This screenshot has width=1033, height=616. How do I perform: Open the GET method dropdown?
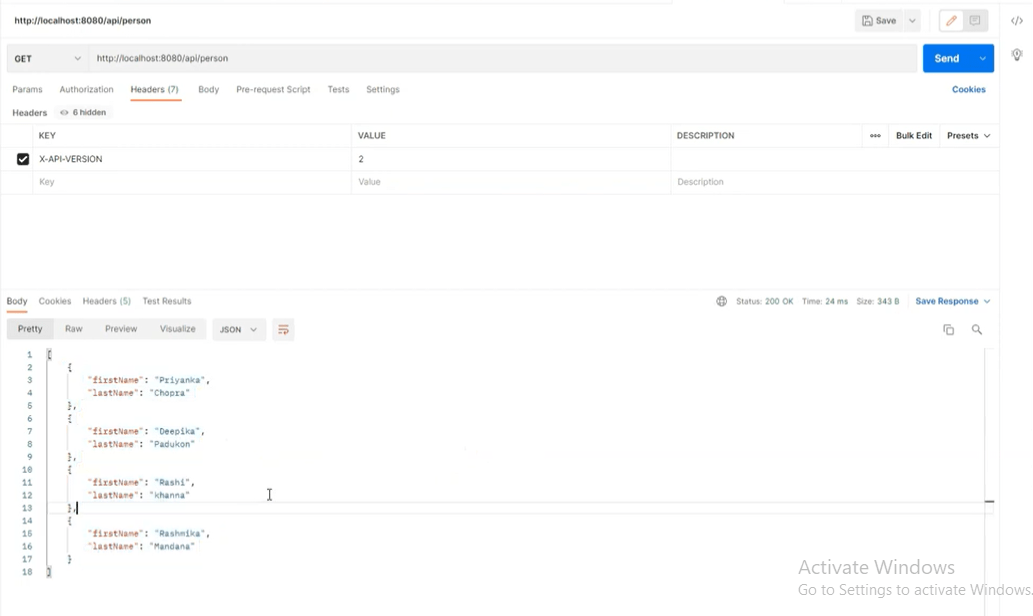pyautogui.click(x=47, y=59)
